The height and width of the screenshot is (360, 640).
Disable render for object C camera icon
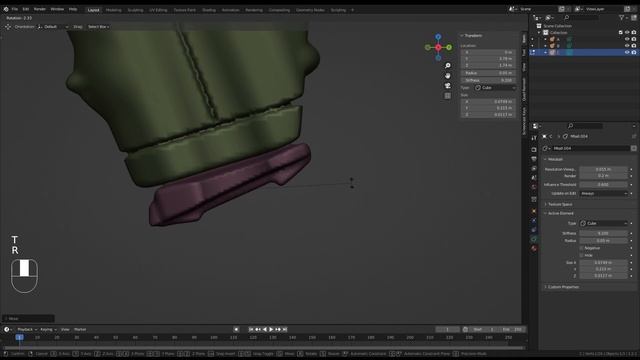pyautogui.click(x=634, y=52)
